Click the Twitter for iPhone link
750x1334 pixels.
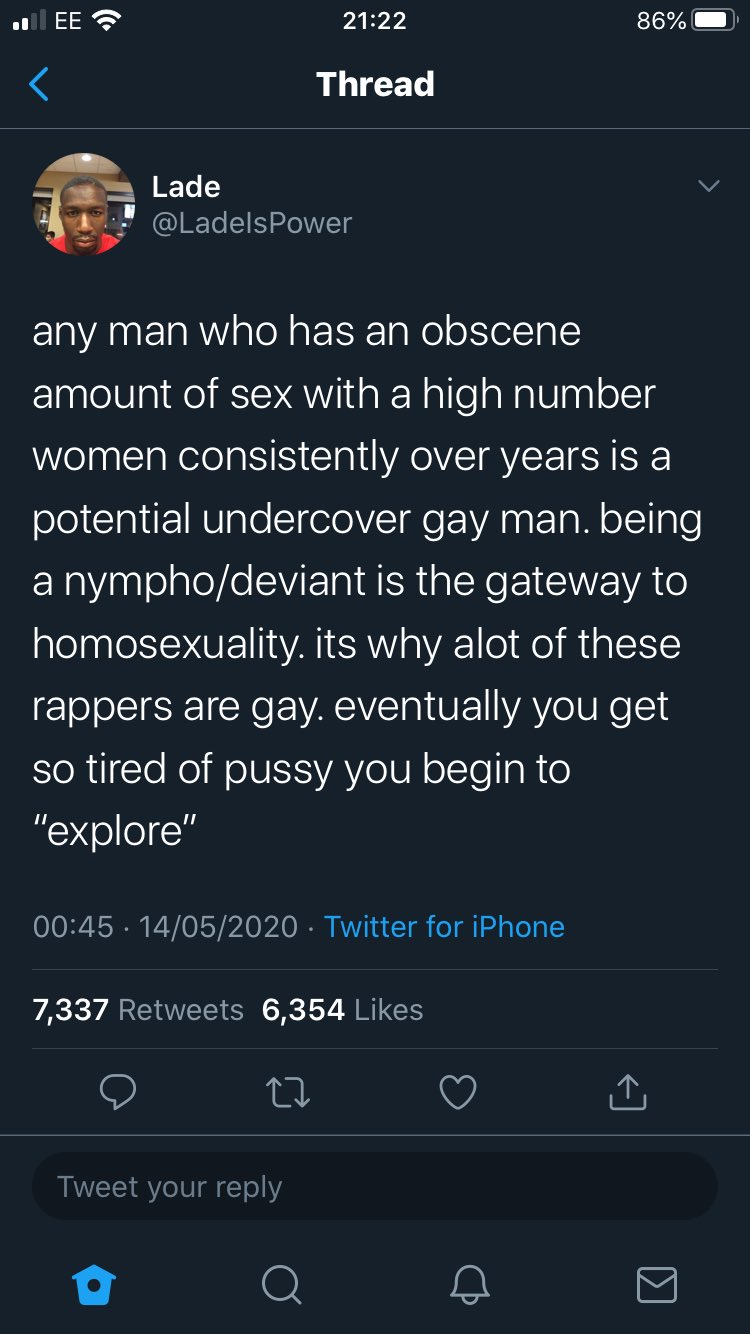tap(444, 926)
